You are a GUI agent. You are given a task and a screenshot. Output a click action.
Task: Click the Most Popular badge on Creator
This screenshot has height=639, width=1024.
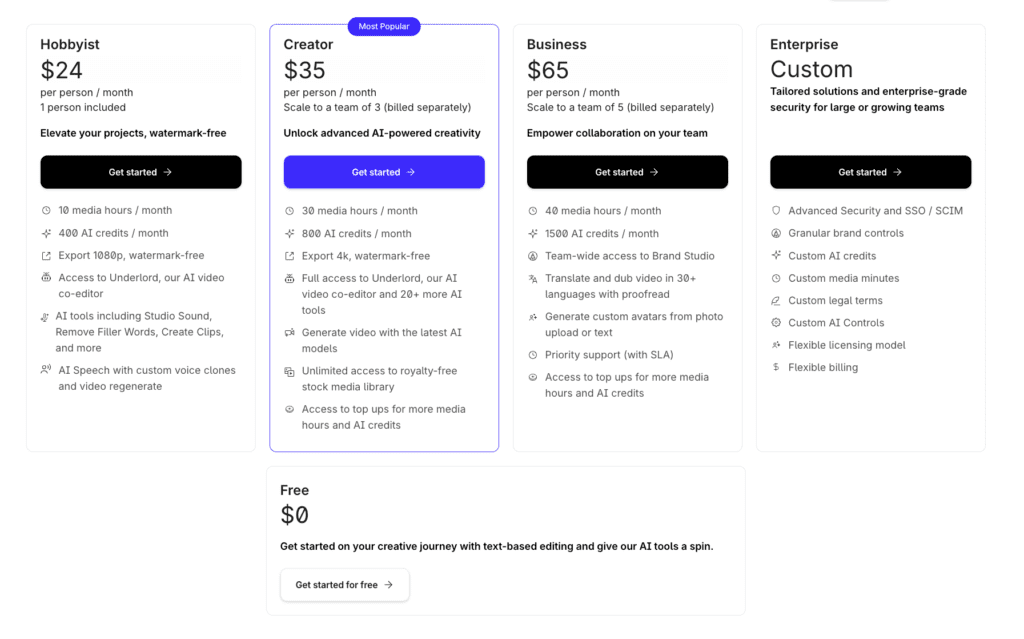pos(383,26)
